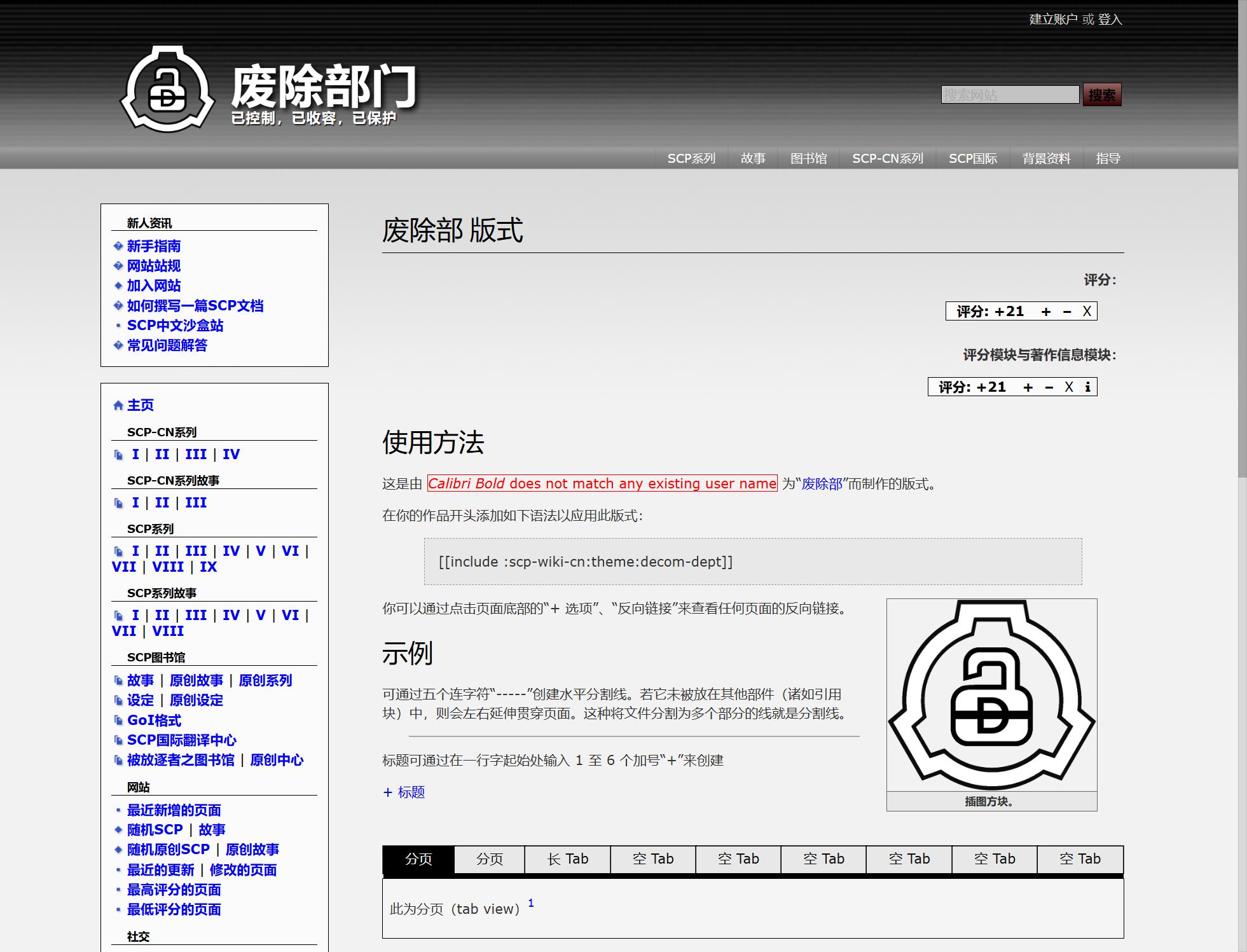This screenshot has height=952, width=1247.
Task: Click the X cancel icon on the top rating module
Action: tap(1087, 311)
